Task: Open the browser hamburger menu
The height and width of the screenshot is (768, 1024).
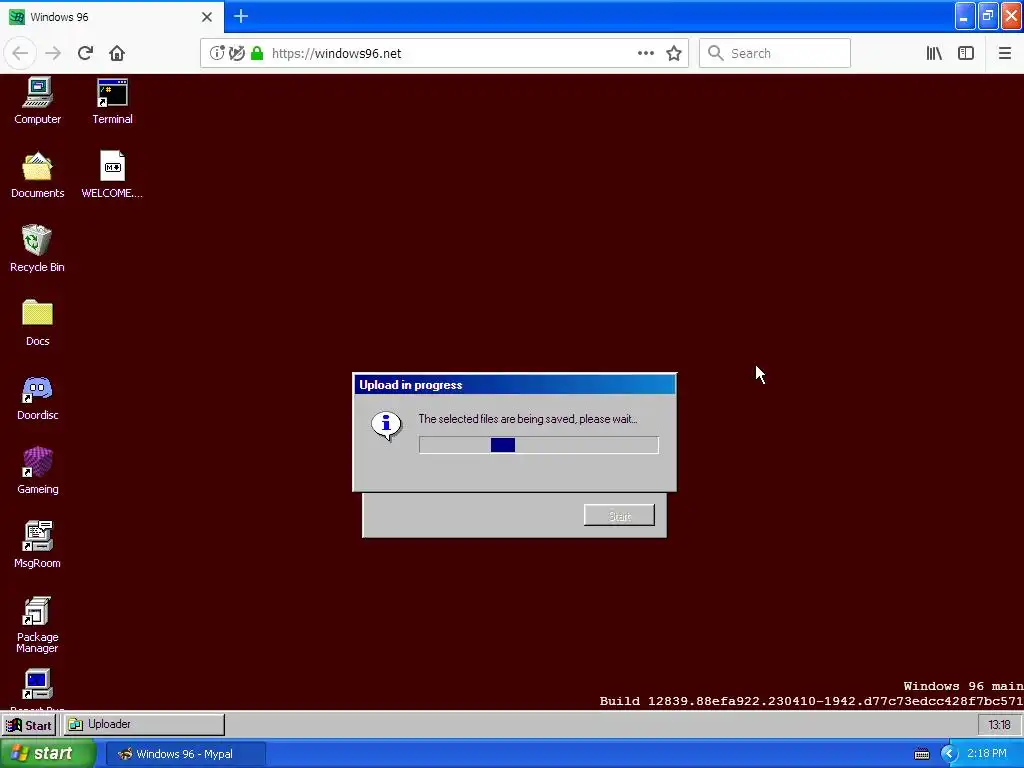Action: (x=1004, y=53)
